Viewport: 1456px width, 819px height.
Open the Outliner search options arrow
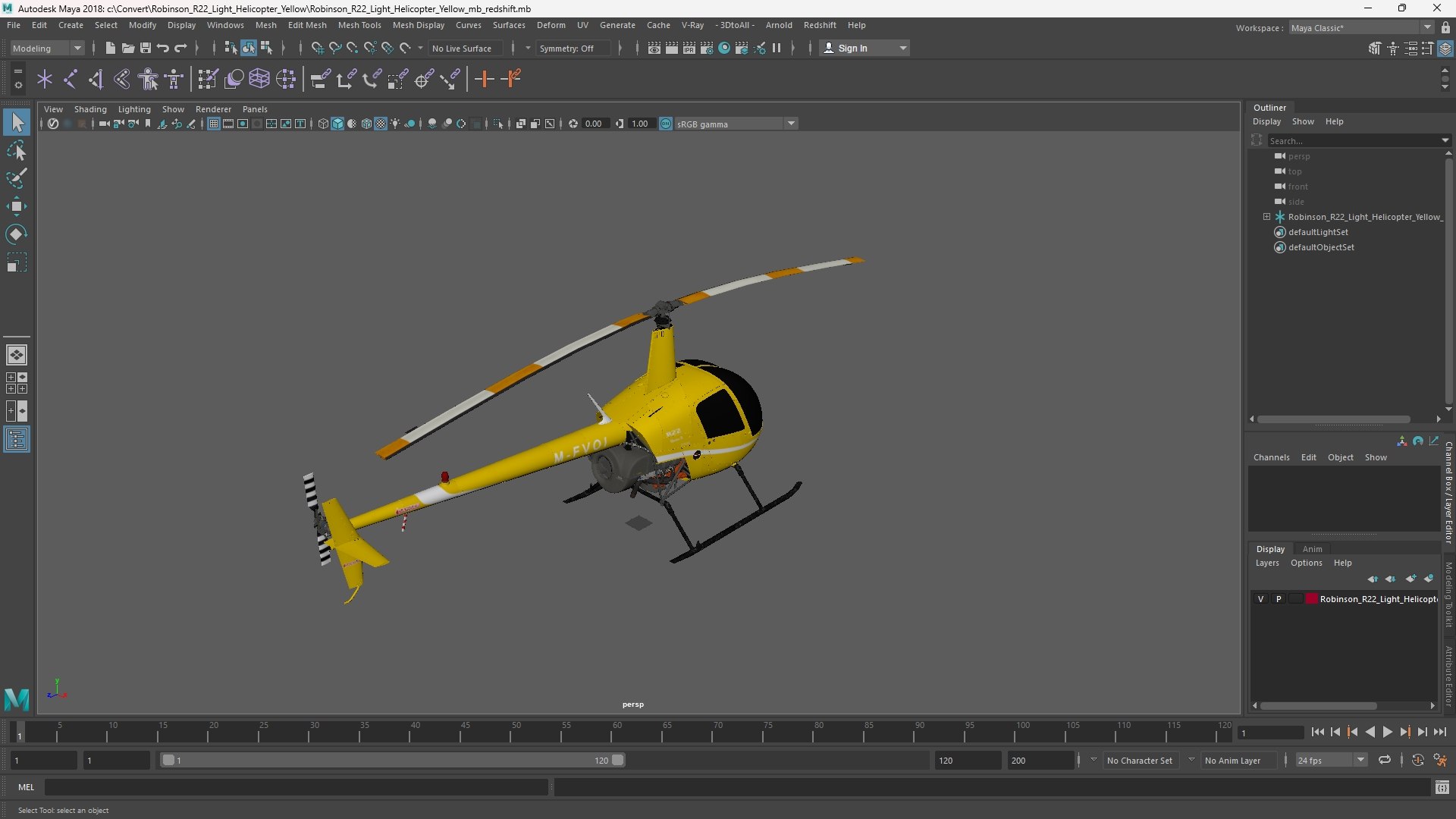(1445, 140)
